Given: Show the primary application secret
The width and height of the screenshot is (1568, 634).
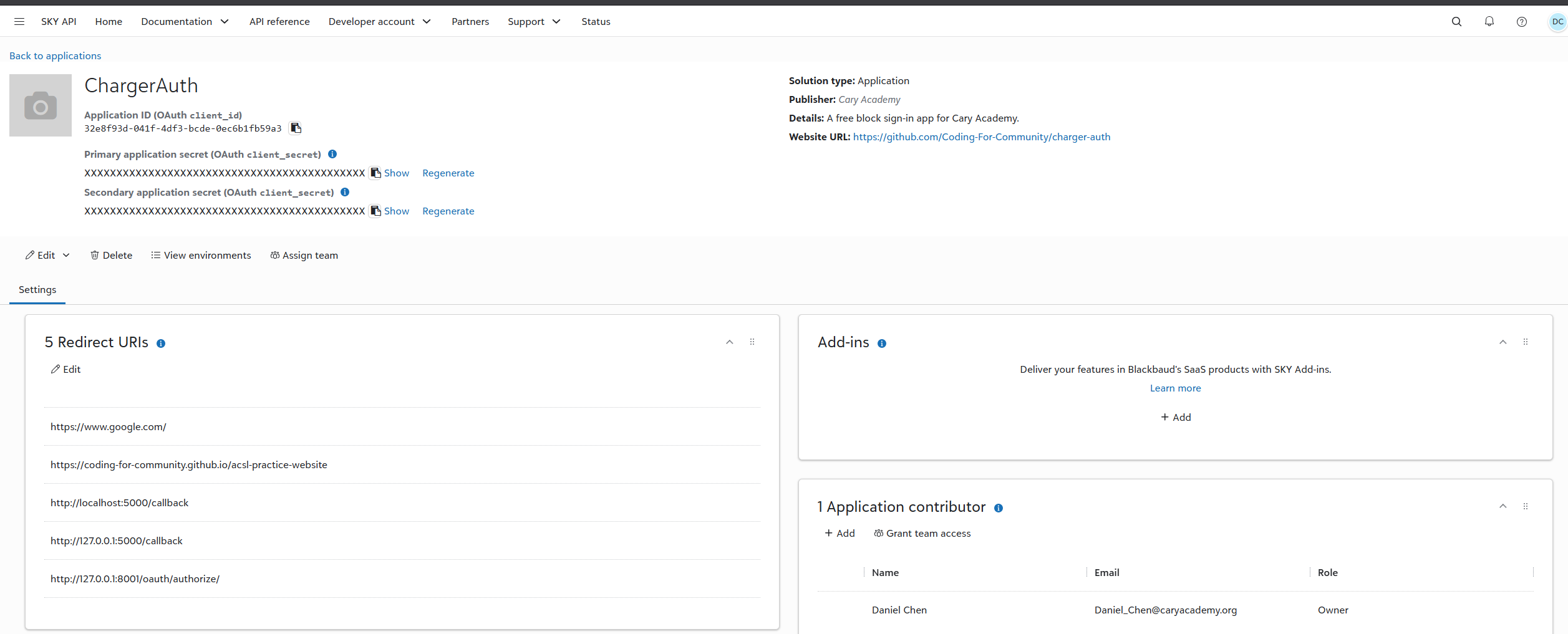Looking at the screenshot, I should pos(397,173).
